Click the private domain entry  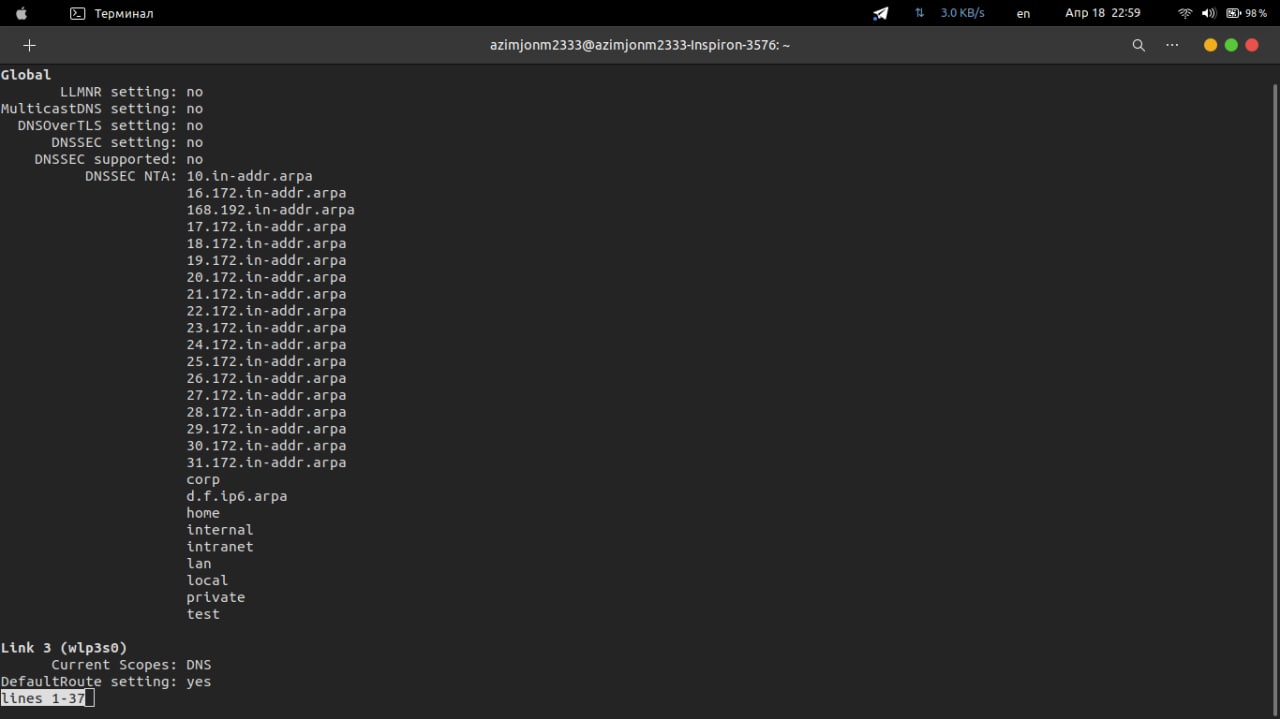216,598
